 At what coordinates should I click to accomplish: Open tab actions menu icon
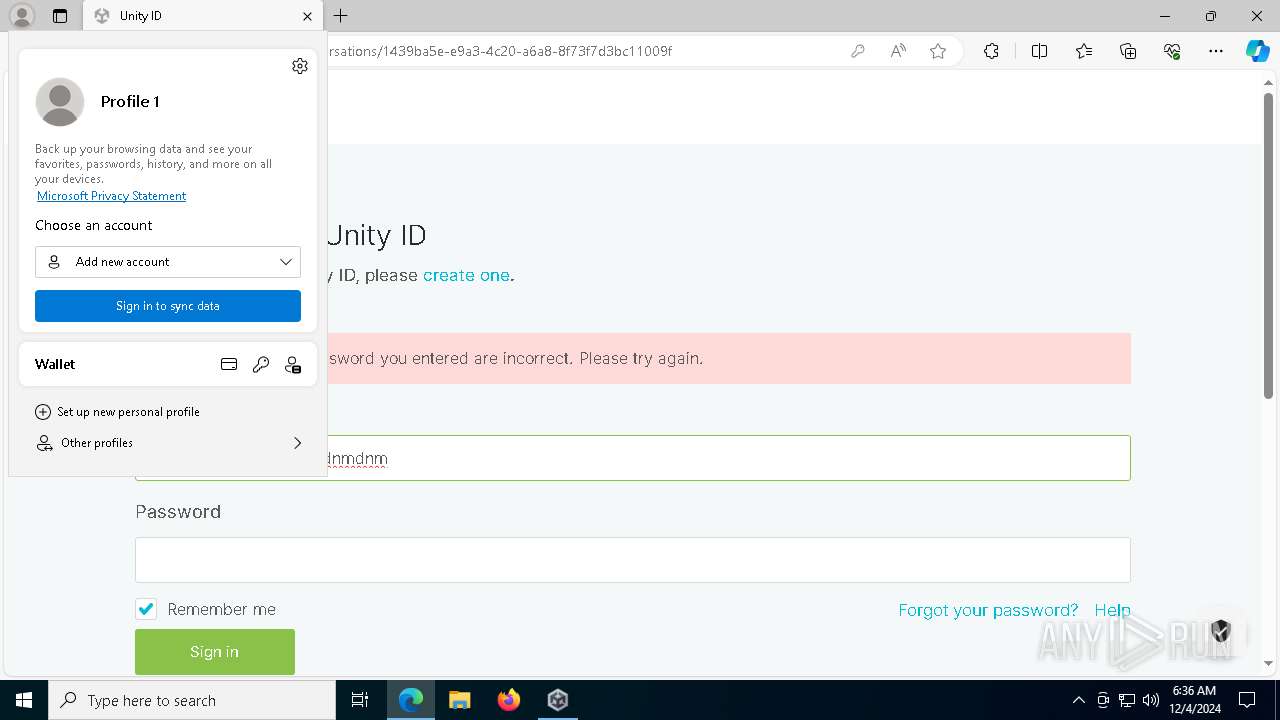60,16
